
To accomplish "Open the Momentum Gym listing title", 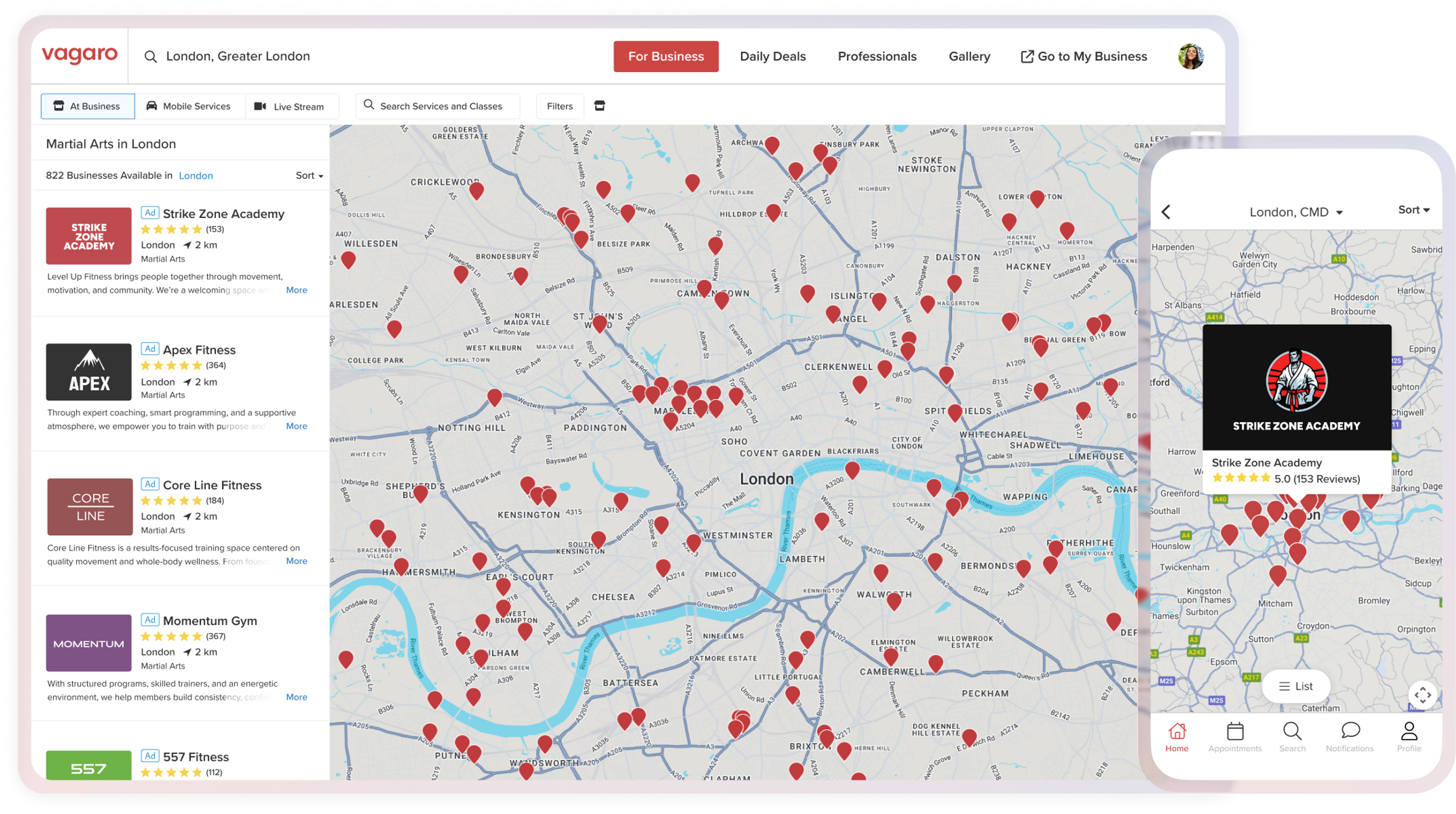I will coord(210,621).
